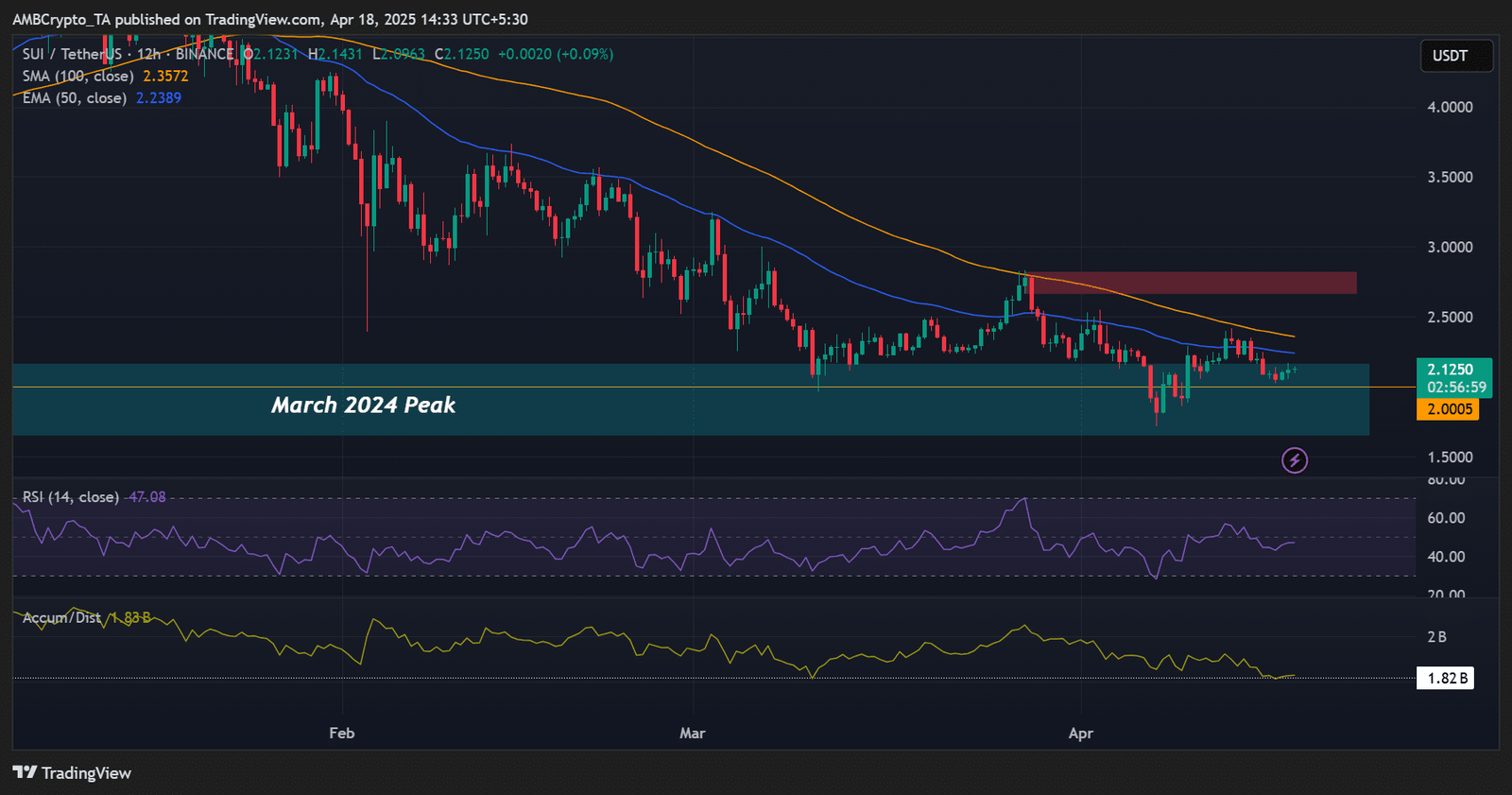Select the RSI (14, close) indicator legend

click(x=71, y=496)
